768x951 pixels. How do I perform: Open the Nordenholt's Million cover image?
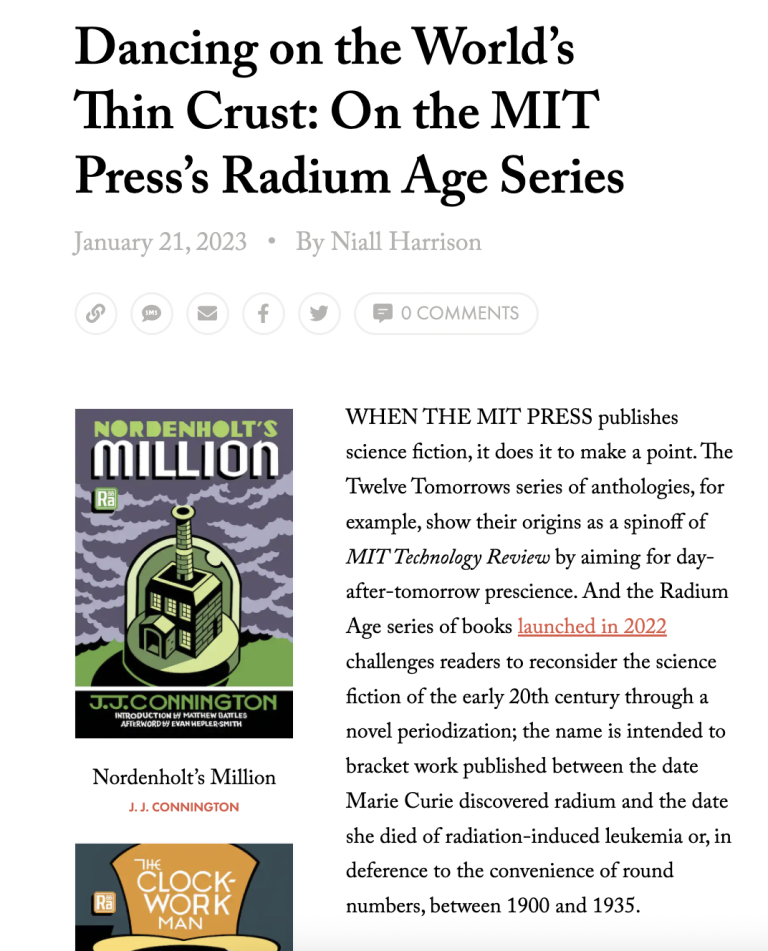point(184,573)
